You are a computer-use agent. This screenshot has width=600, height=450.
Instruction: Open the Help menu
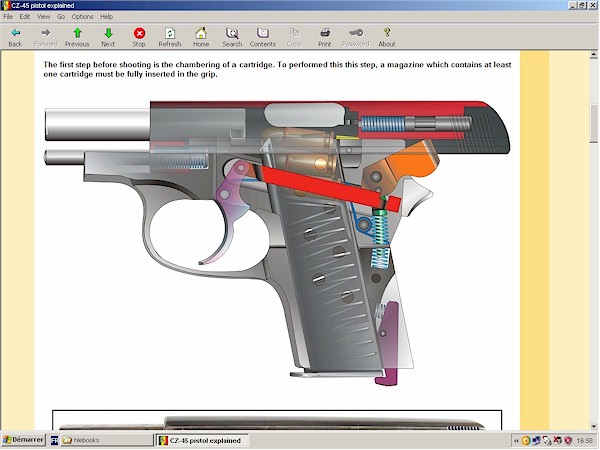pos(106,16)
